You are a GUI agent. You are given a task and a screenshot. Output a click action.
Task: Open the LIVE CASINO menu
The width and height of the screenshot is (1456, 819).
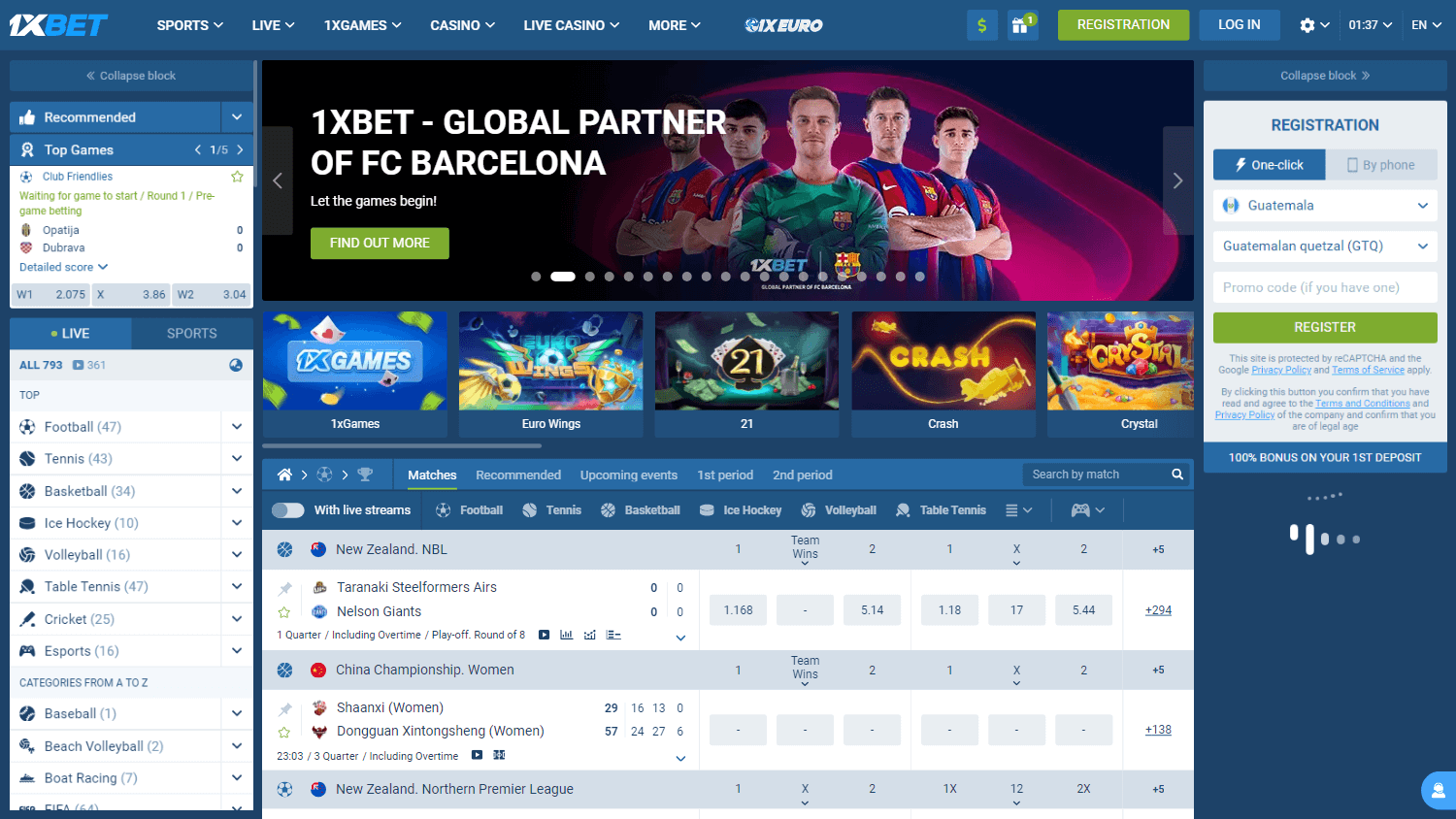pos(571,25)
